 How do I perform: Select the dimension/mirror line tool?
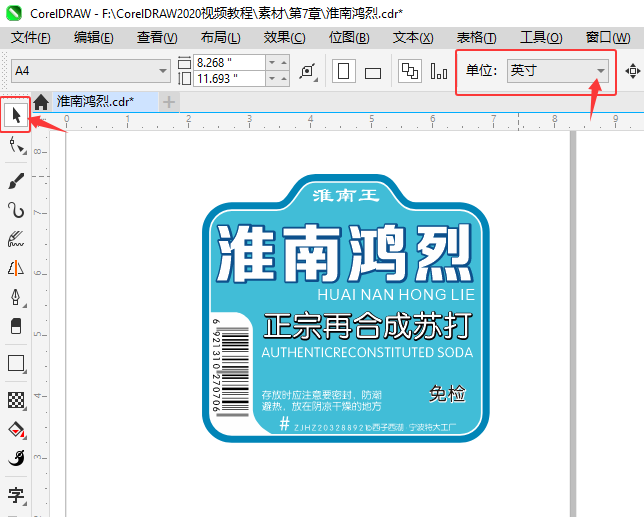(16, 268)
